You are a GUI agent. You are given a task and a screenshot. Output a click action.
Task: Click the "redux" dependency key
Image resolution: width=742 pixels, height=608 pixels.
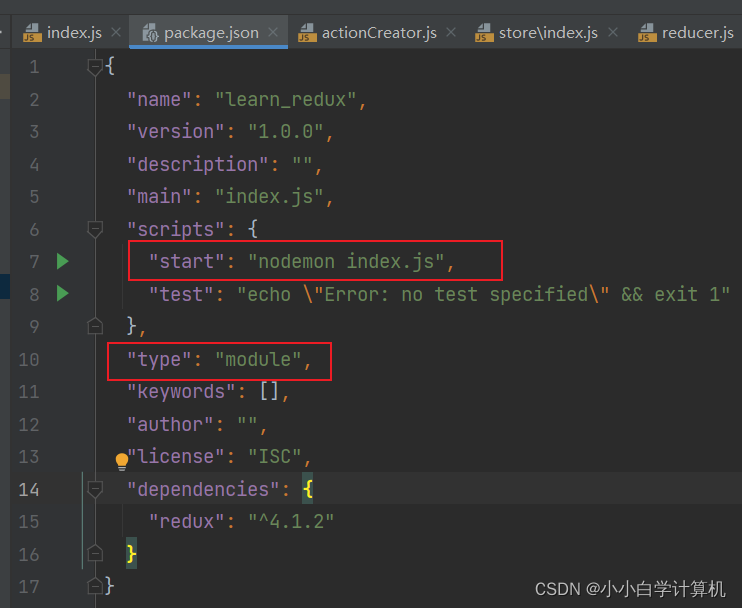point(186,521)
